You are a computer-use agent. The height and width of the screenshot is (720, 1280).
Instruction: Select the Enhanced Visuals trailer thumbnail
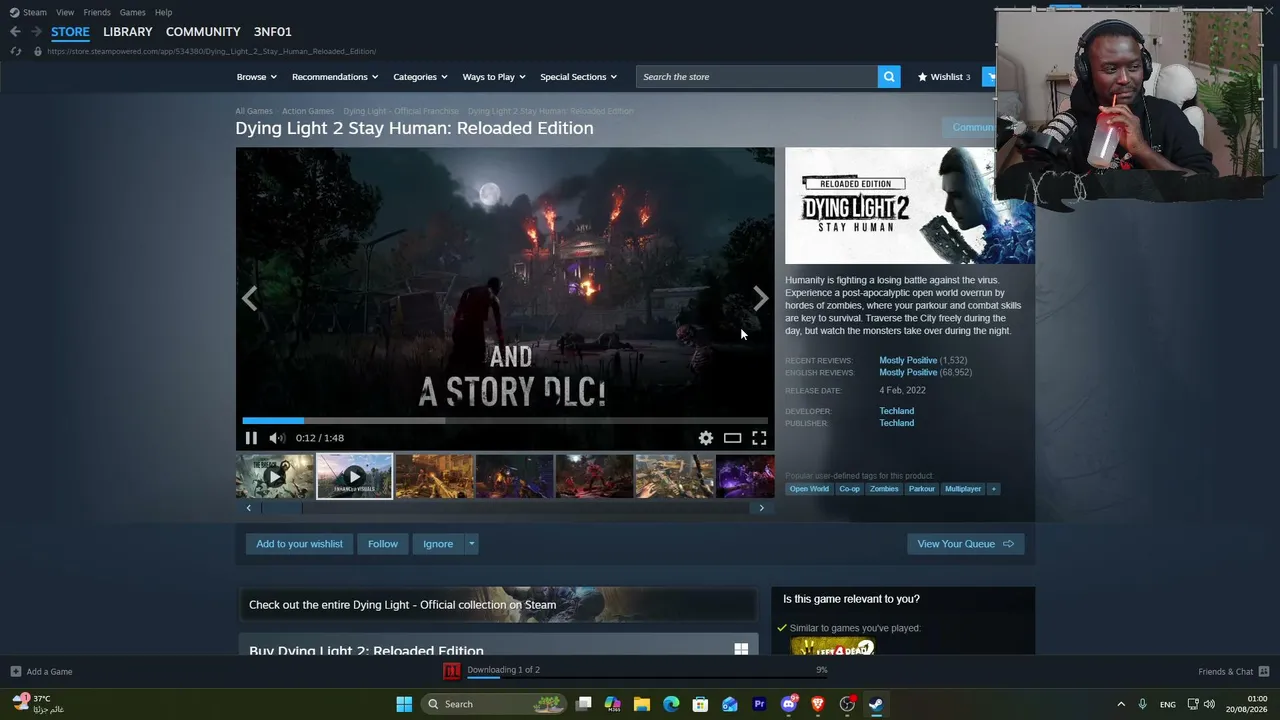pos(355,477)
